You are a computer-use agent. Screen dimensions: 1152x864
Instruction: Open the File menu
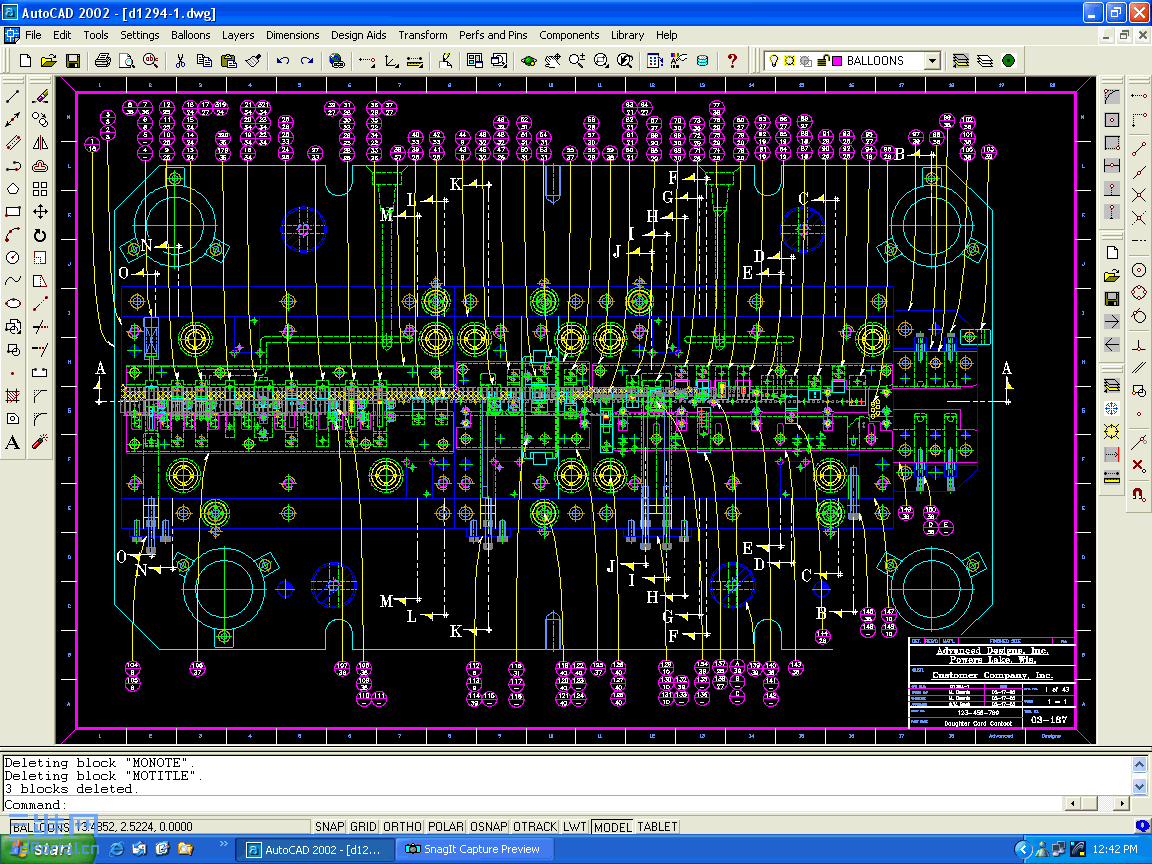point(33,35)
